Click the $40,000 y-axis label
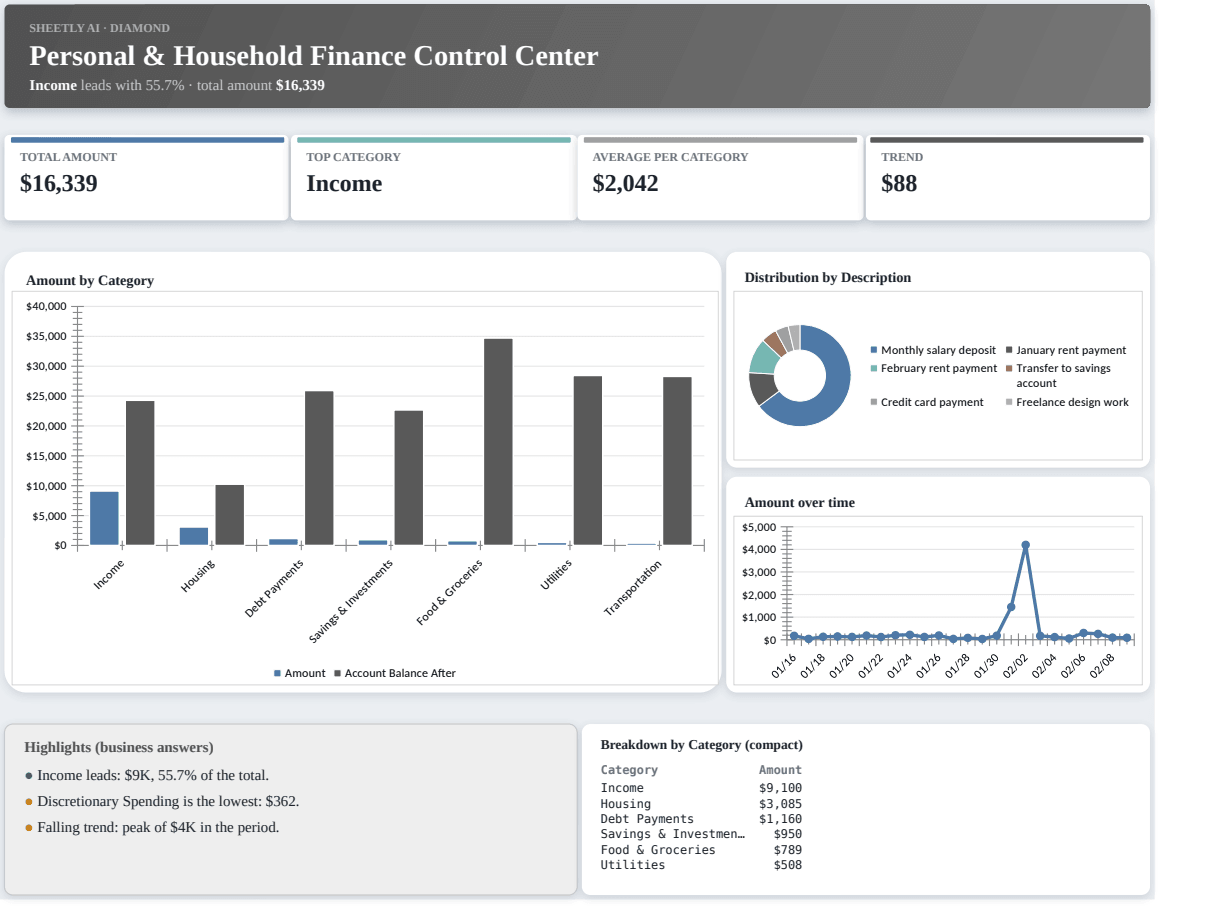Viewport: 1227px width, 922px height. [x=46, y=306]
